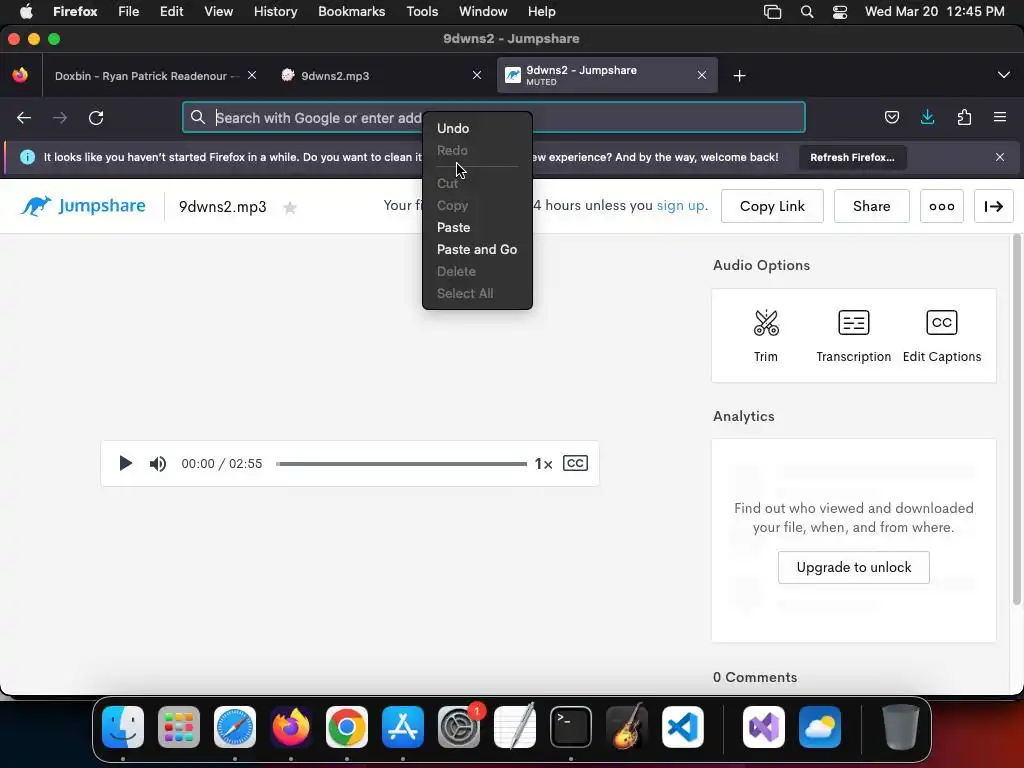Mute audio with the speaker icon
The height and width of the screenshot is (768, 1024).
click(157, 464)
